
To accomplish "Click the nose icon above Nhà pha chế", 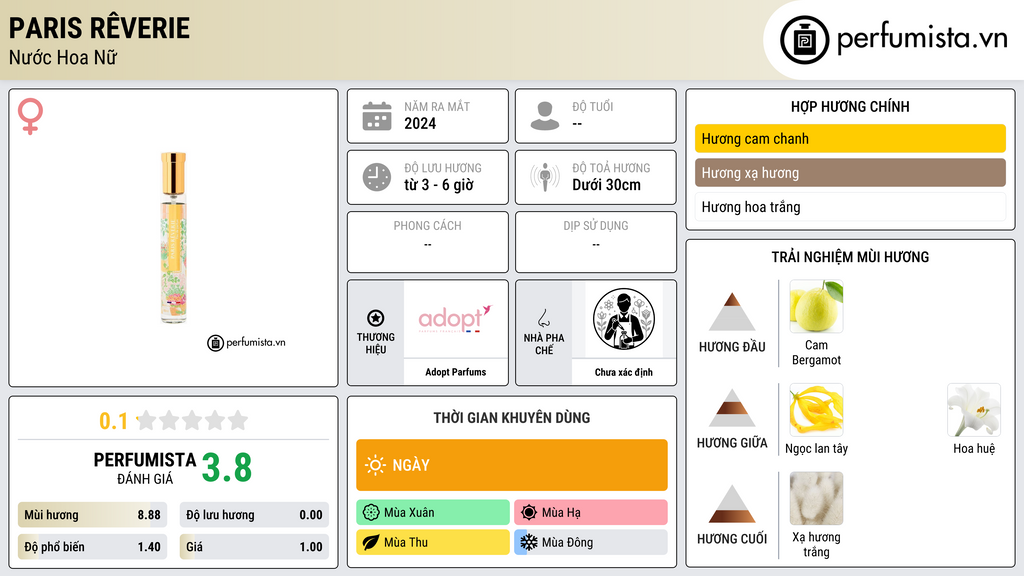I will 543,319.
